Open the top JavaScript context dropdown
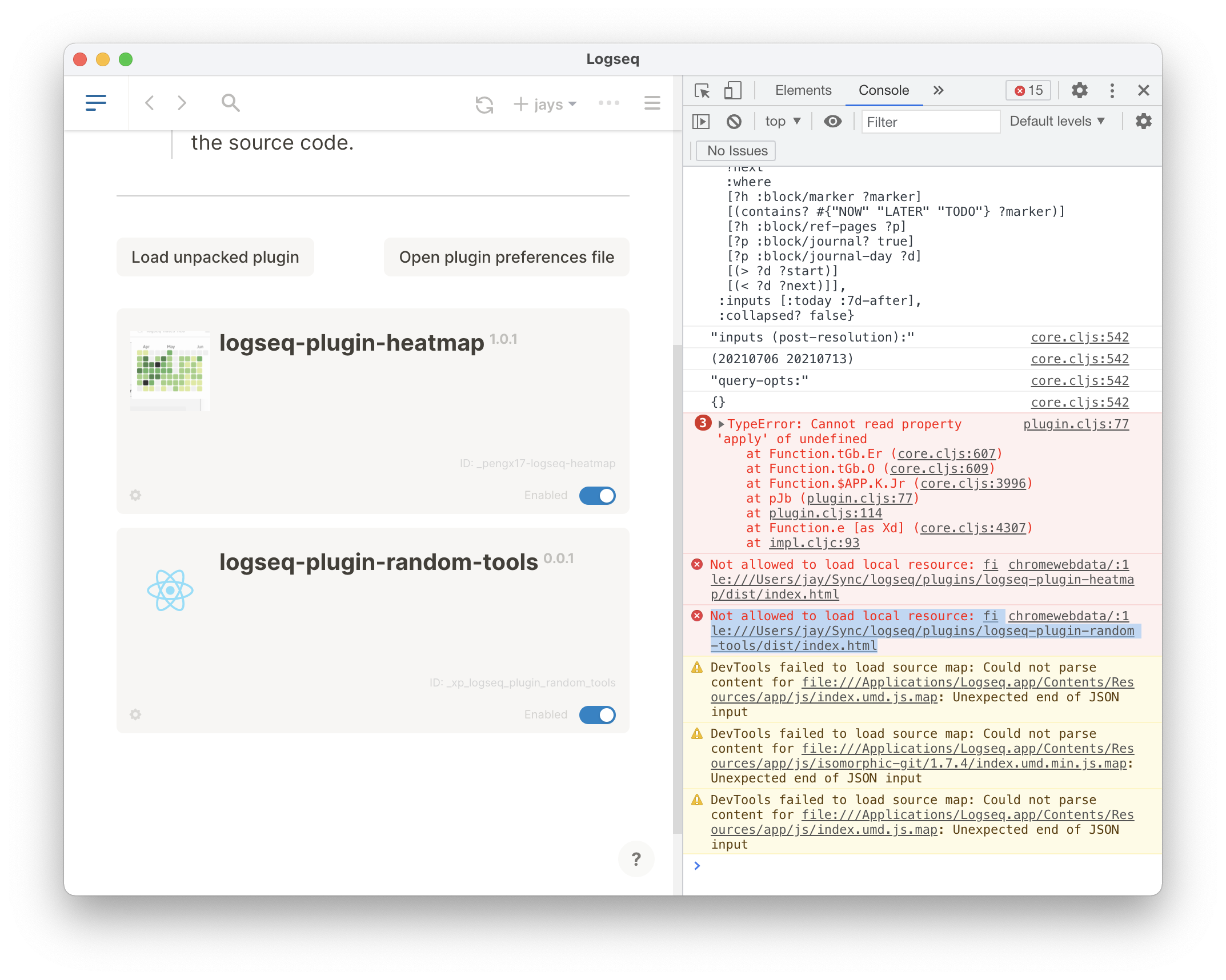This screenshot has height=980, width=1226. [x=783, y=121]
